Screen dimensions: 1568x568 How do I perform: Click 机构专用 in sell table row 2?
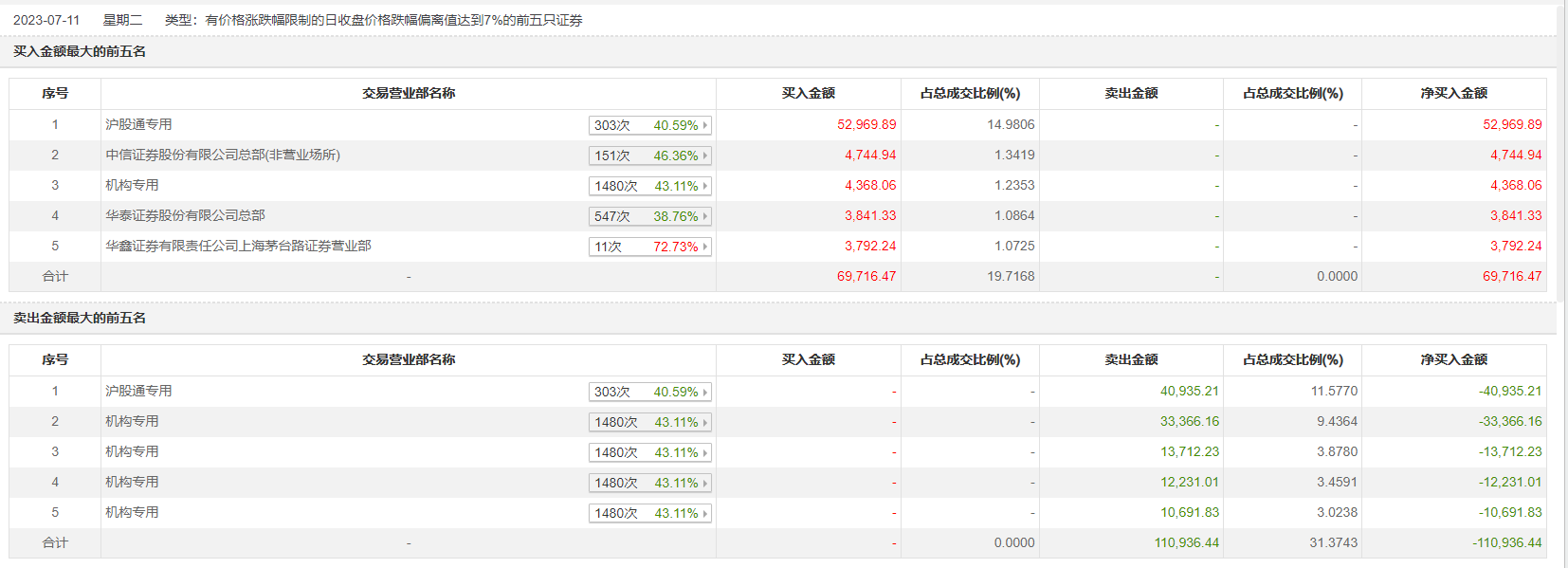pos(132,422)
